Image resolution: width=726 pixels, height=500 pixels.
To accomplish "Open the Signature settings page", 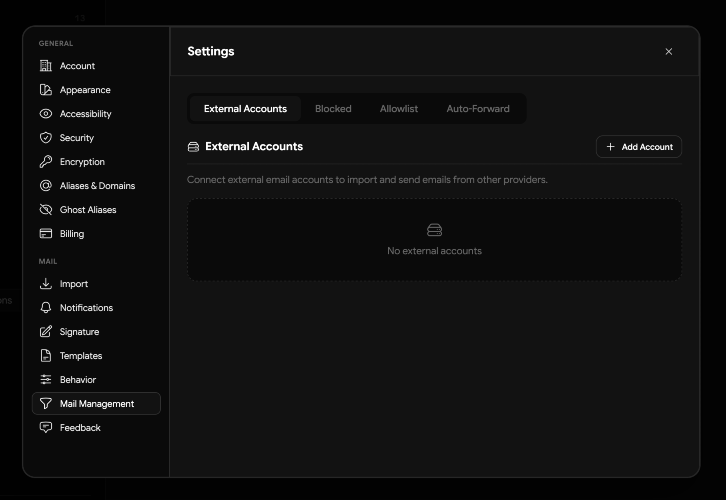I will tap(78, 332).
